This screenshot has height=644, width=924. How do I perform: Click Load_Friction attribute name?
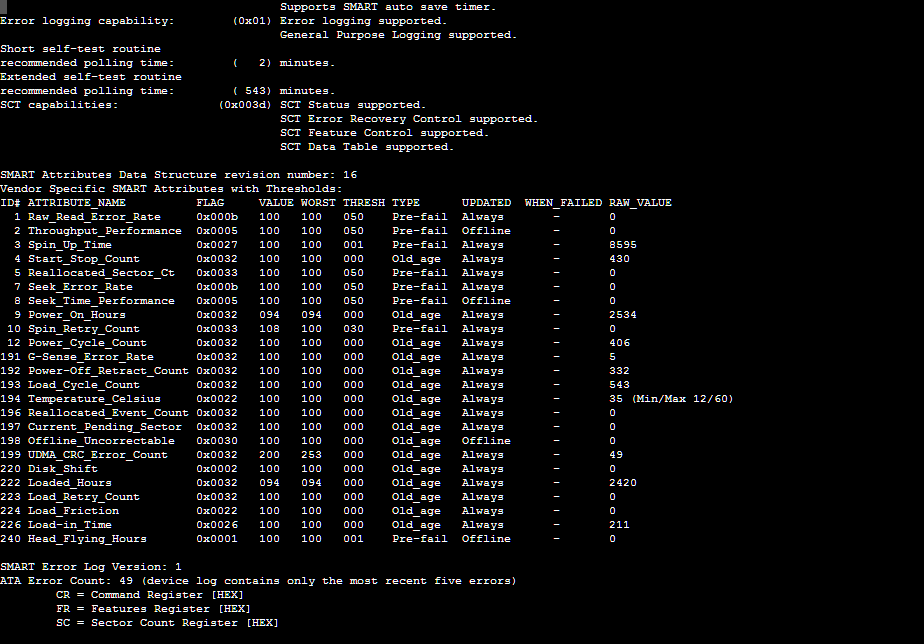(x=73, y=511)
